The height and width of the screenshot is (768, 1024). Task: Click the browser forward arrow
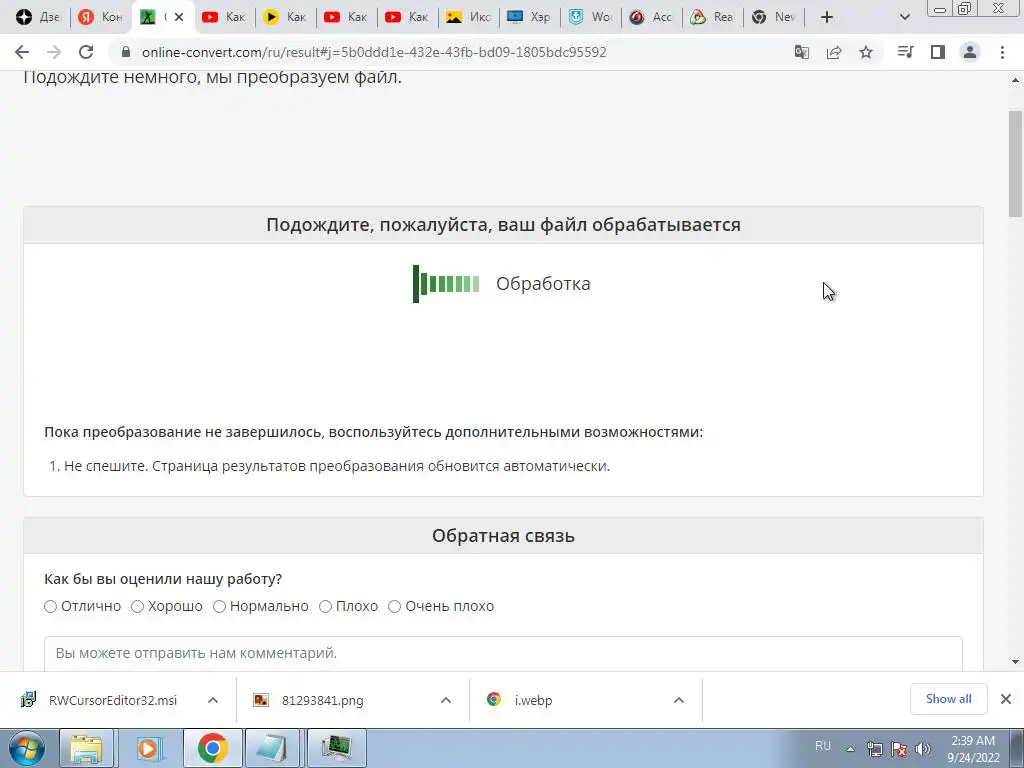(54, 52)
